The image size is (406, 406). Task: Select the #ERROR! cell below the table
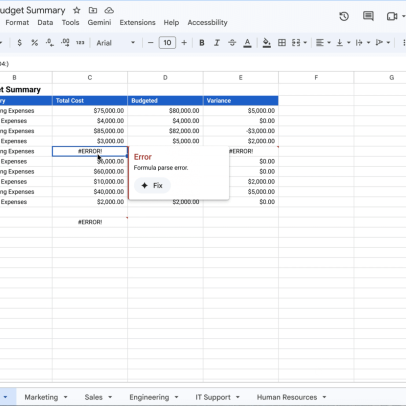pos(90,222)
